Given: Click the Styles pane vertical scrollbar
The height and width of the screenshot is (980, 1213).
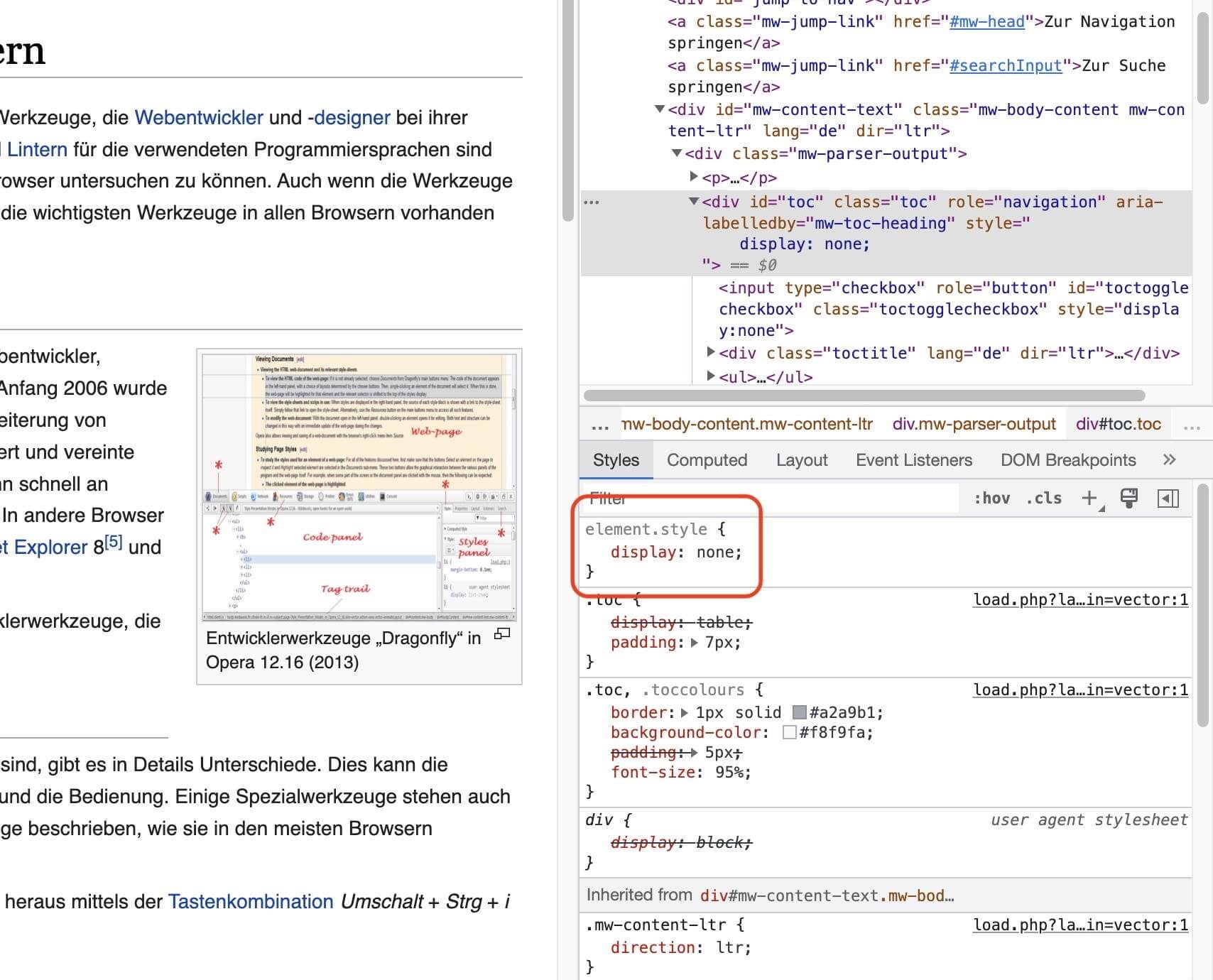Looking at the screenshot, I should [x=1202, y=606].
